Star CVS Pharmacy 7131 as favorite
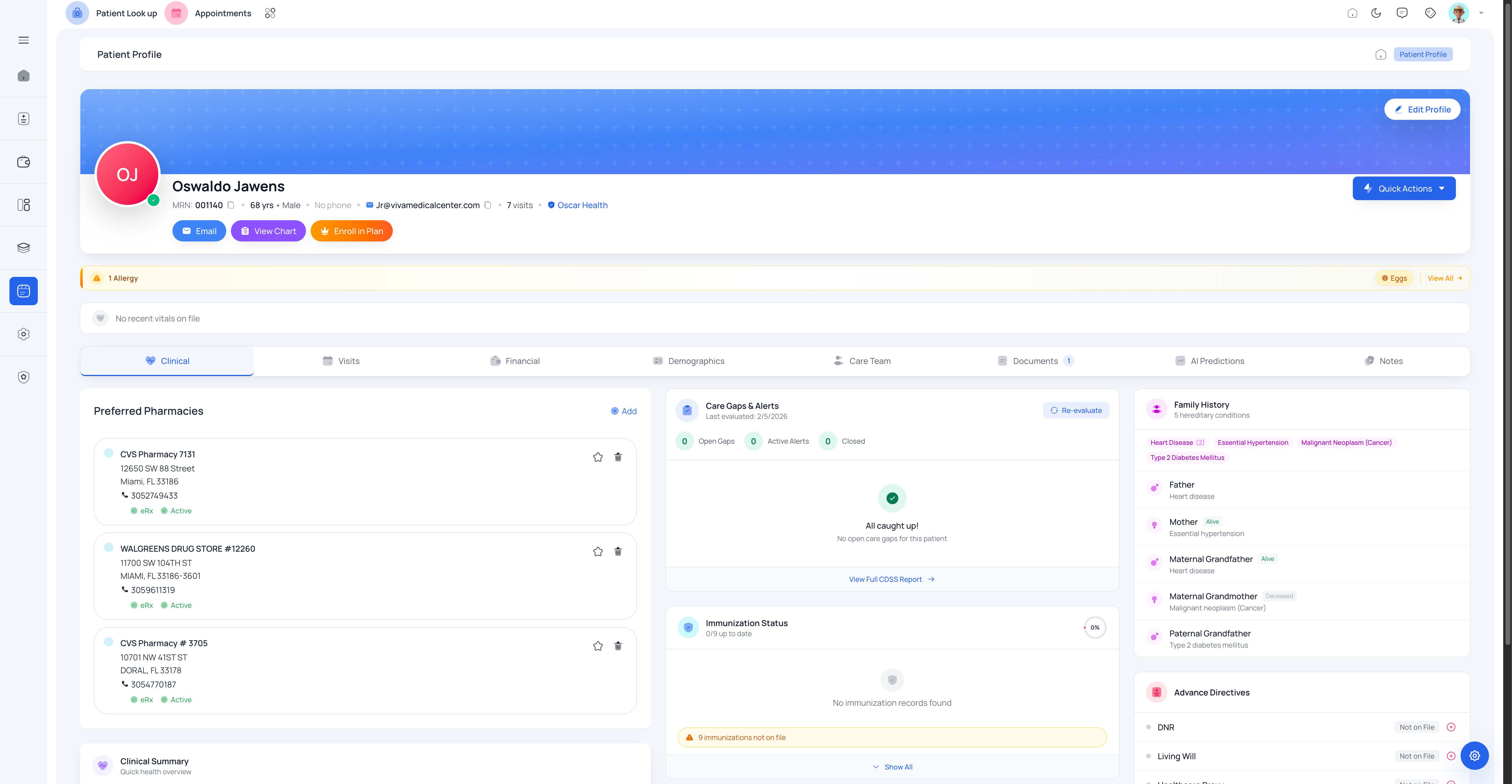 click(597, 457)
